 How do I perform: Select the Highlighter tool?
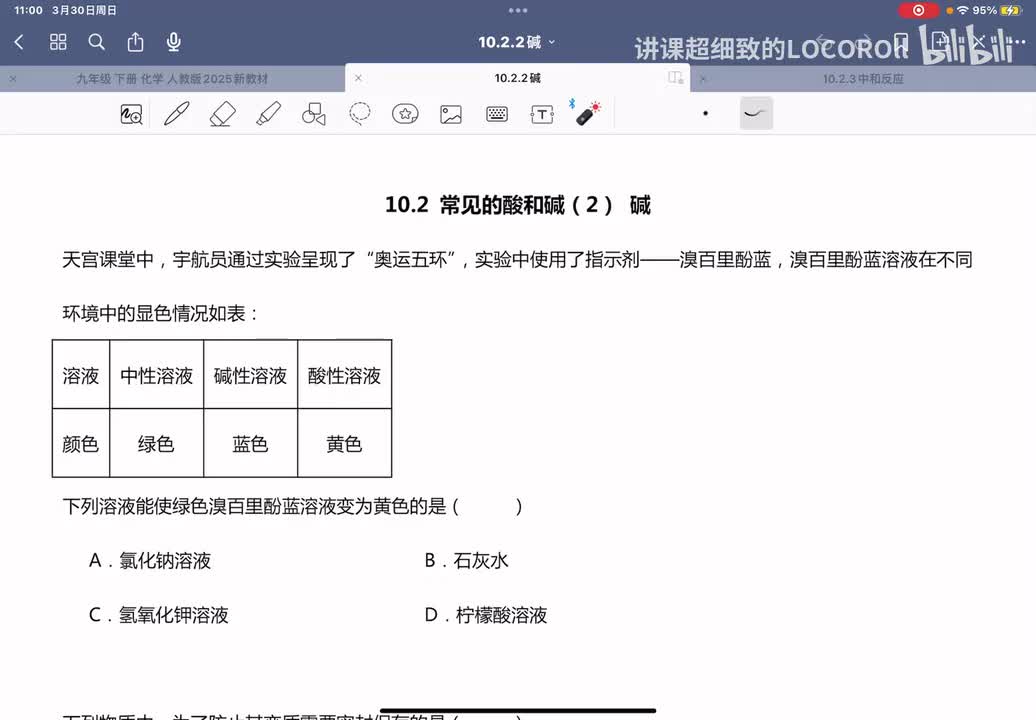click(268, 114)
